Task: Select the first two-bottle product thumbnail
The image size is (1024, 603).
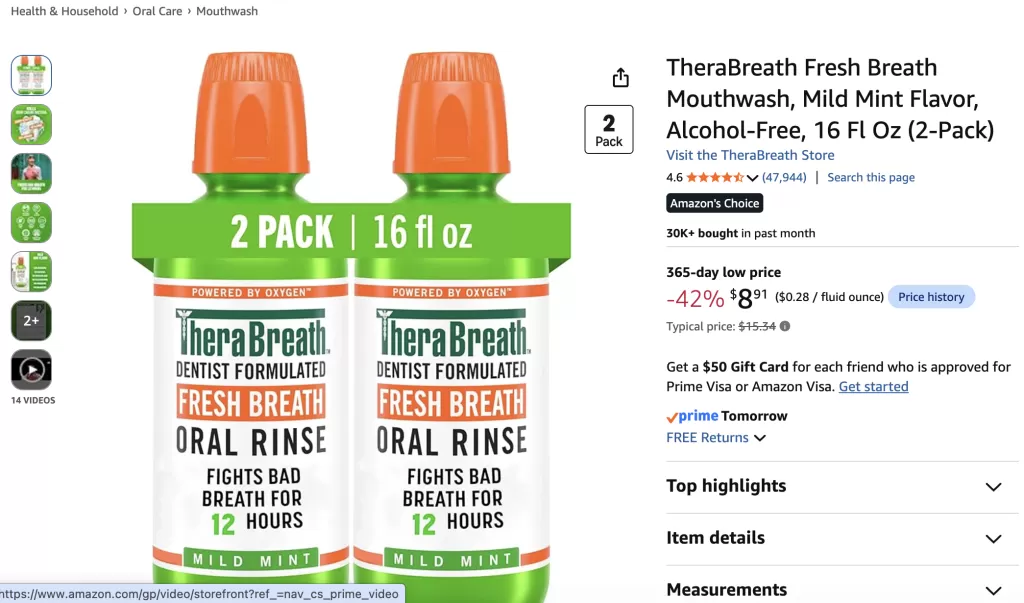Action: coord(31,75)
